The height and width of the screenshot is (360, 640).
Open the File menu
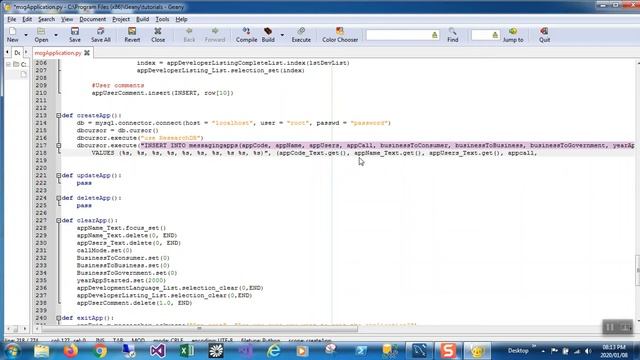coord(11,19)
